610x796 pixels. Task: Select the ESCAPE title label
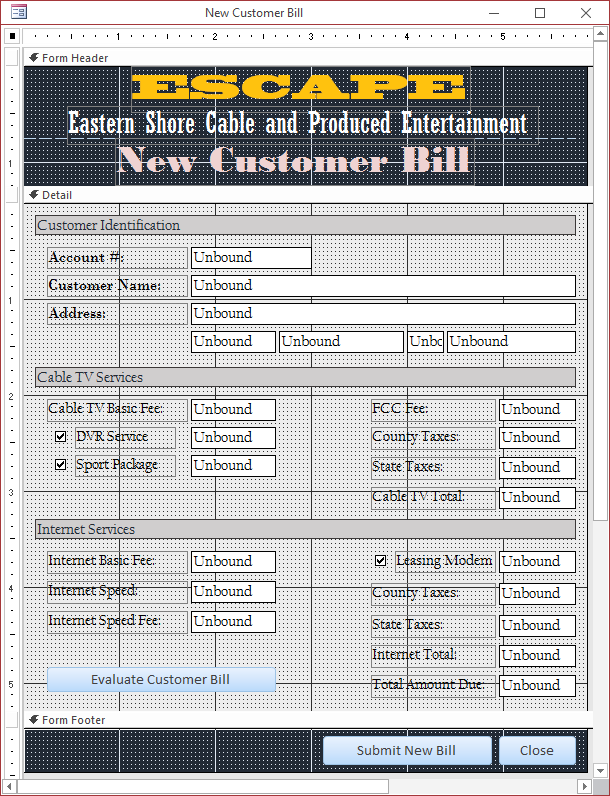click(x=300, y=88)
